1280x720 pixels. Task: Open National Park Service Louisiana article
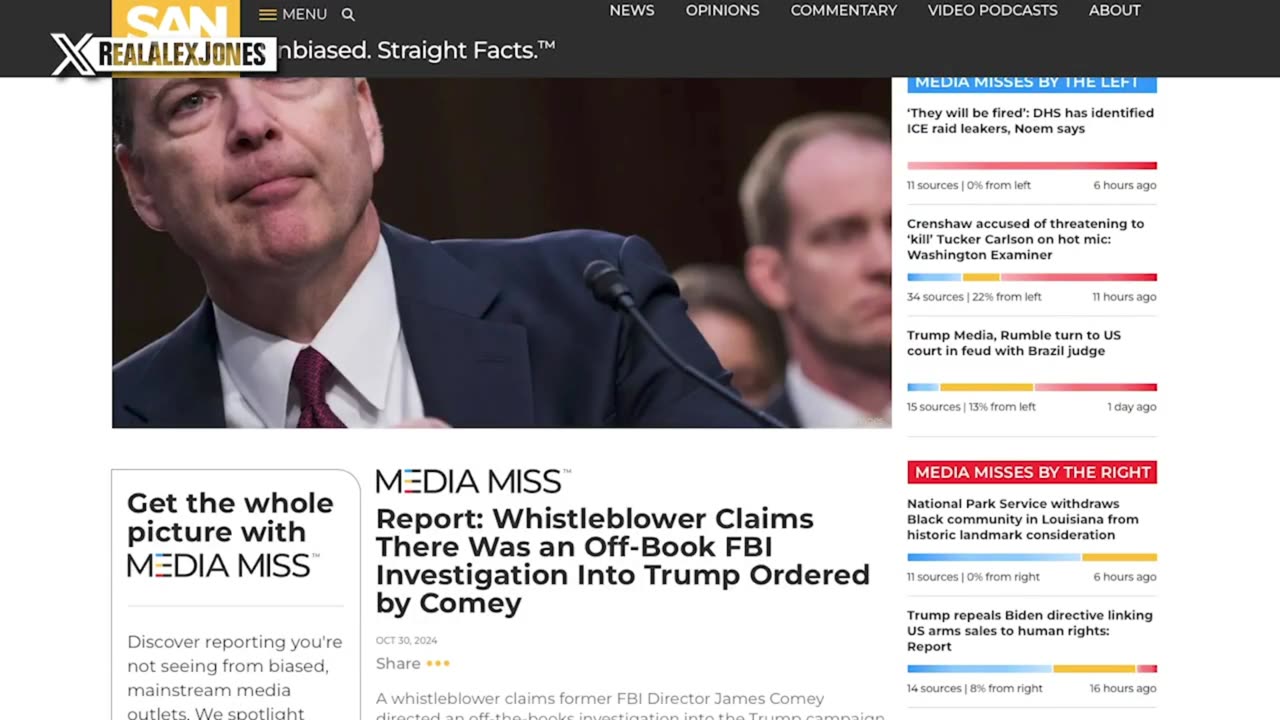[1022, 519]
